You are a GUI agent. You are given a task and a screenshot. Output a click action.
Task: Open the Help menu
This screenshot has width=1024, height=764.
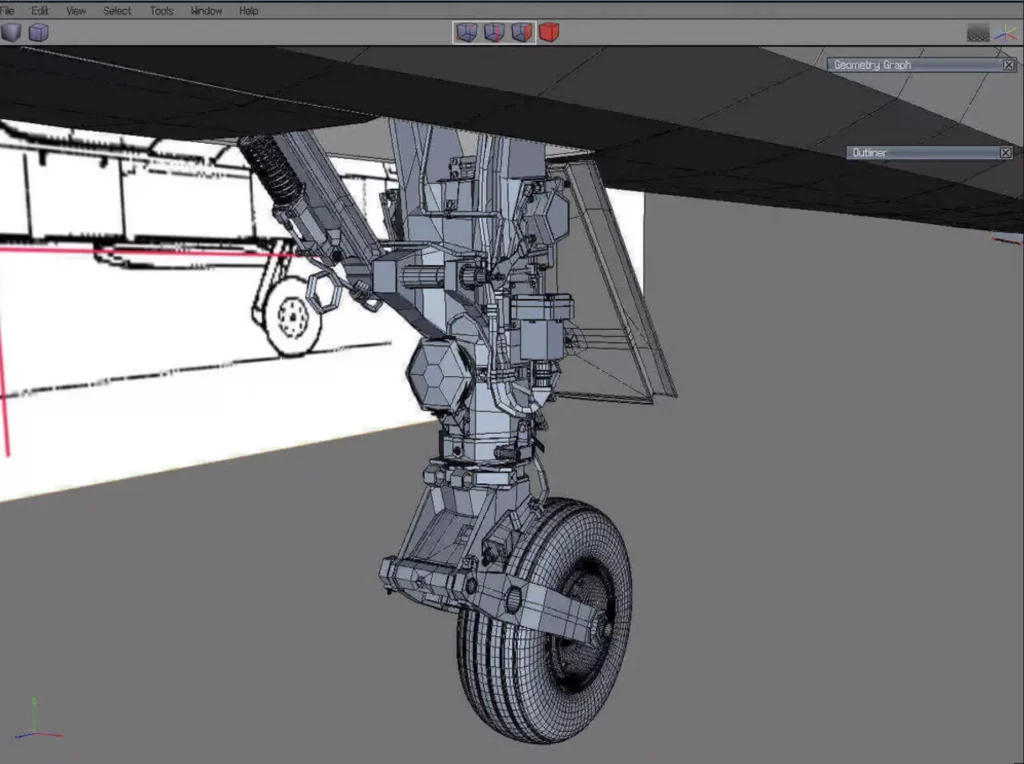[248, 10]
